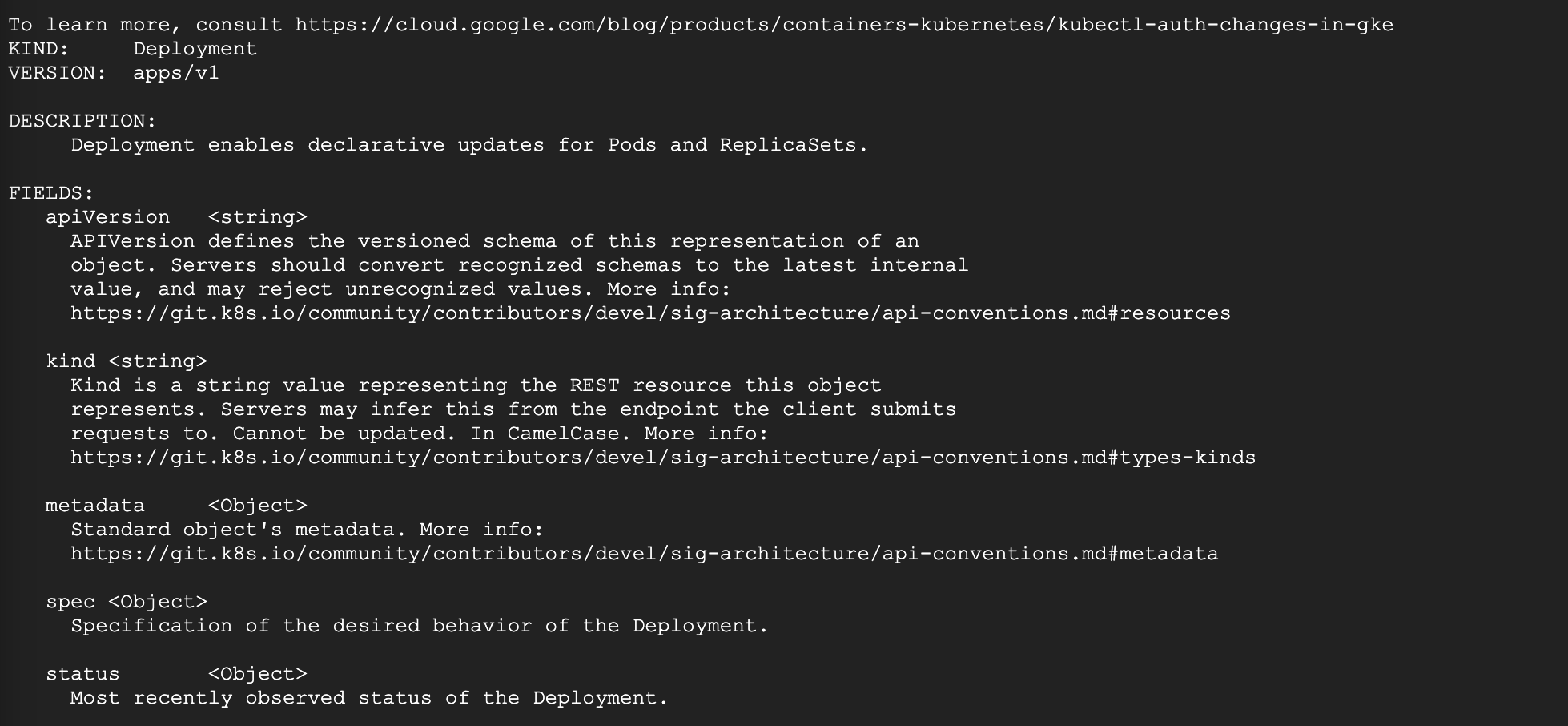Screen dimensions: 1568x726
Task: Click the <Object> type next to status
Action: point(258,674)
